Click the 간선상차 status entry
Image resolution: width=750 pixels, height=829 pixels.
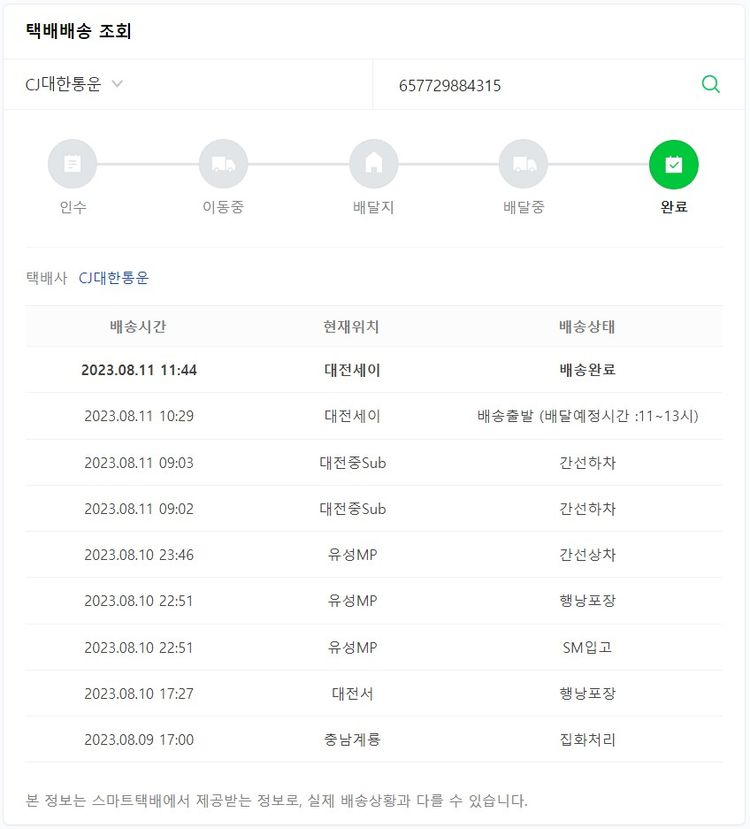click(587, 555)
